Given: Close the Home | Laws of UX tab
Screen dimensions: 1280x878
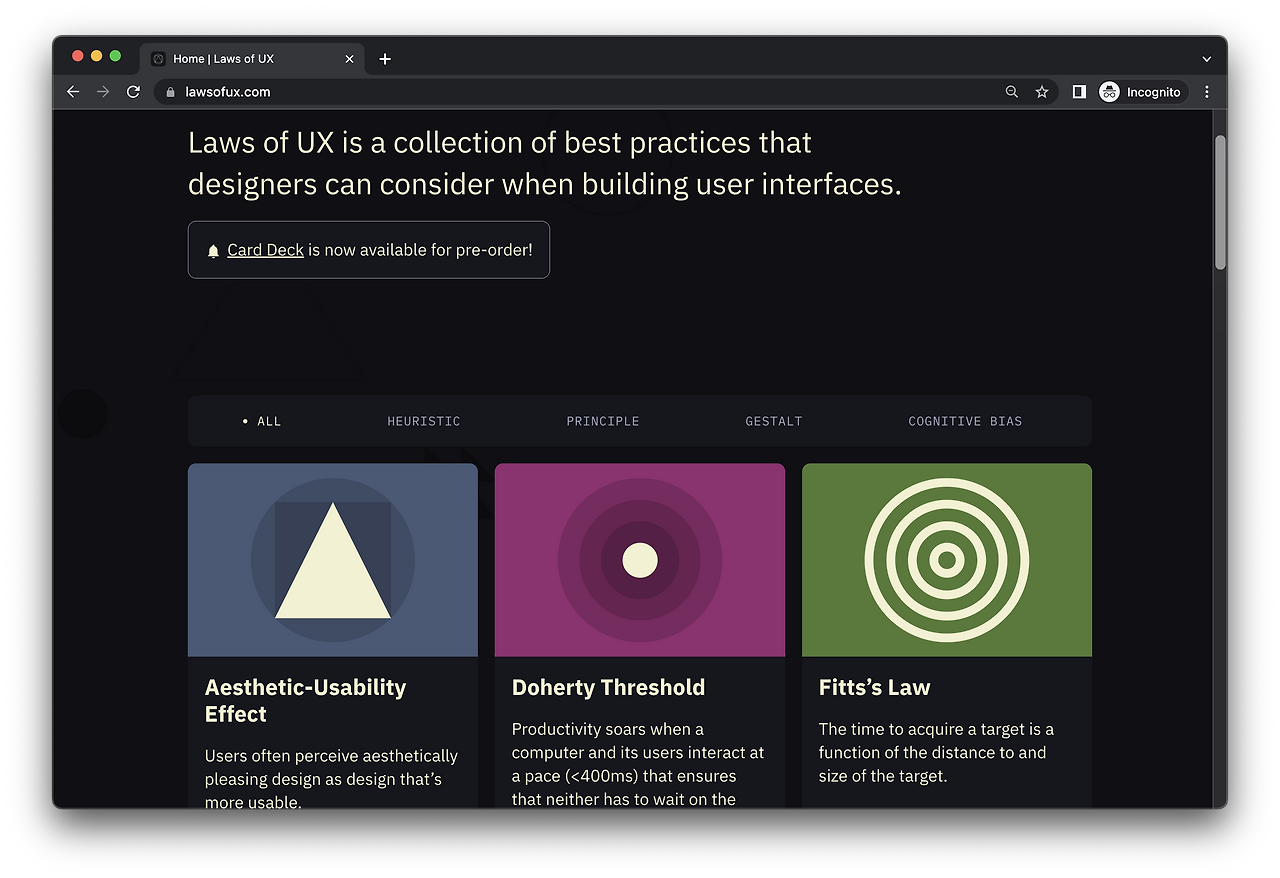Looking at the screenshot, I should pos(349,59).
